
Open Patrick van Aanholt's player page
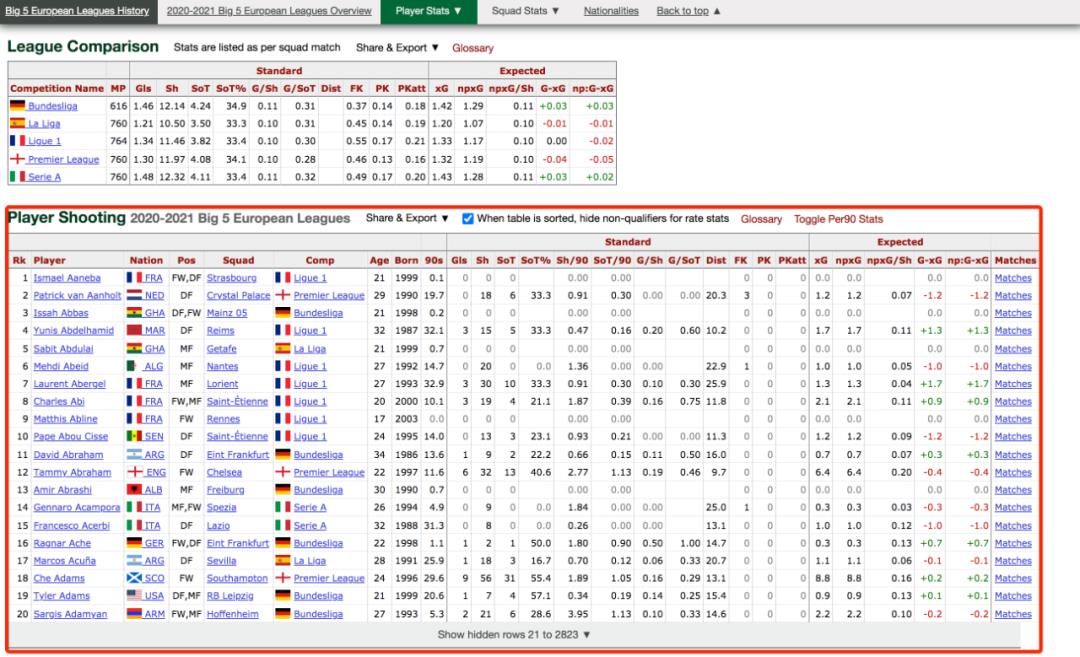[77, 295]
